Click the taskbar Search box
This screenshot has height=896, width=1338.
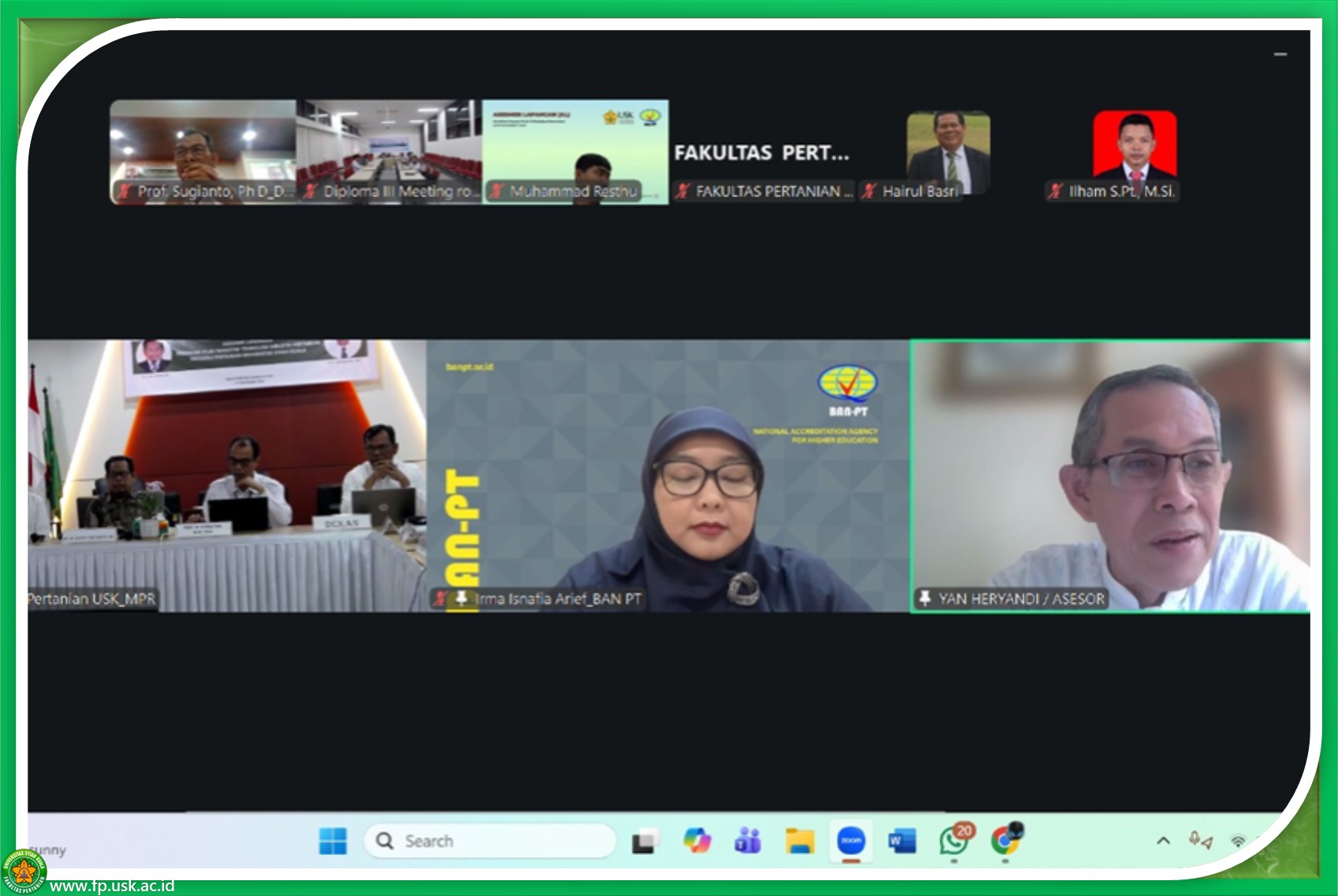pos(489,841)
